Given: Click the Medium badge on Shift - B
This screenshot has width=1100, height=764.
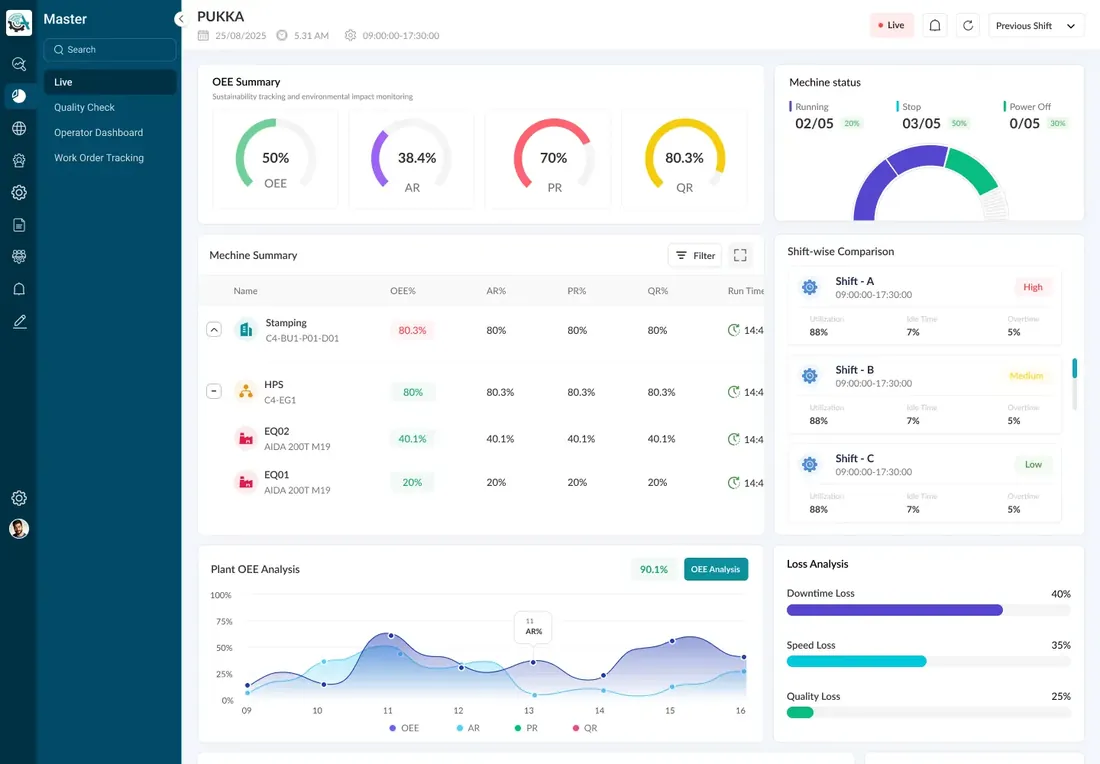Looking at the screenshot, I should click(x=1026, y=375).
